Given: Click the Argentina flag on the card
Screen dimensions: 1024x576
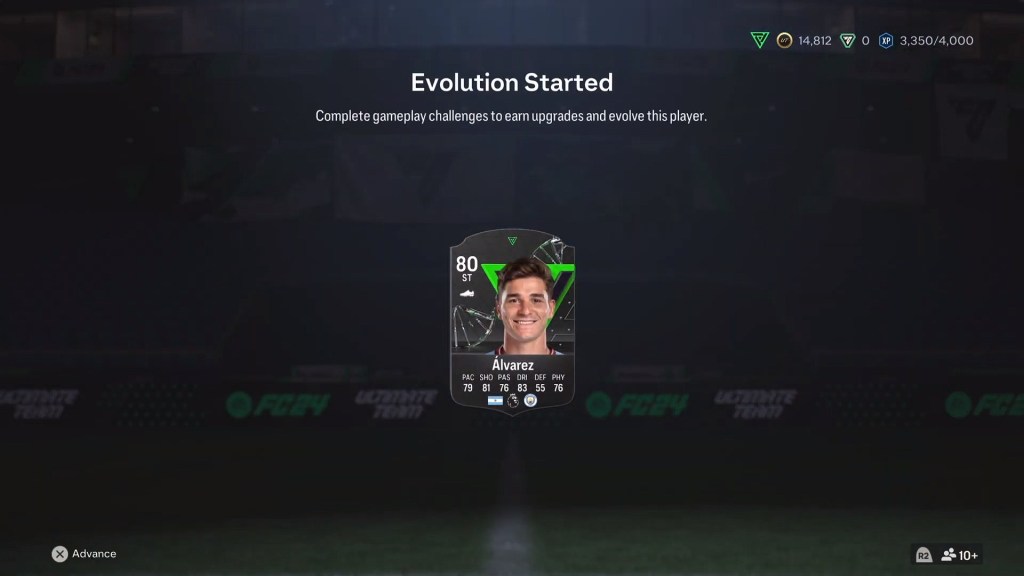Looking at the screenshot, I should 495,400.
